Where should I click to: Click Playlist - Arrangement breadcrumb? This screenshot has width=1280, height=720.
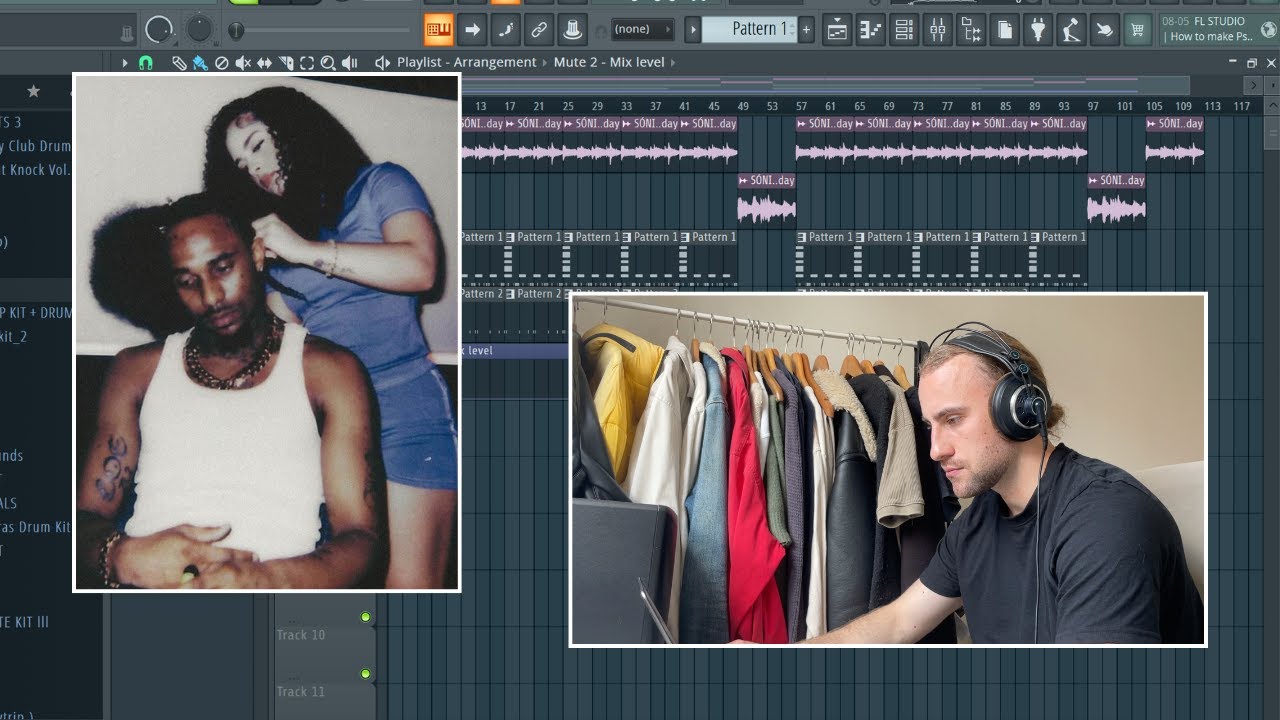[467, 62]
